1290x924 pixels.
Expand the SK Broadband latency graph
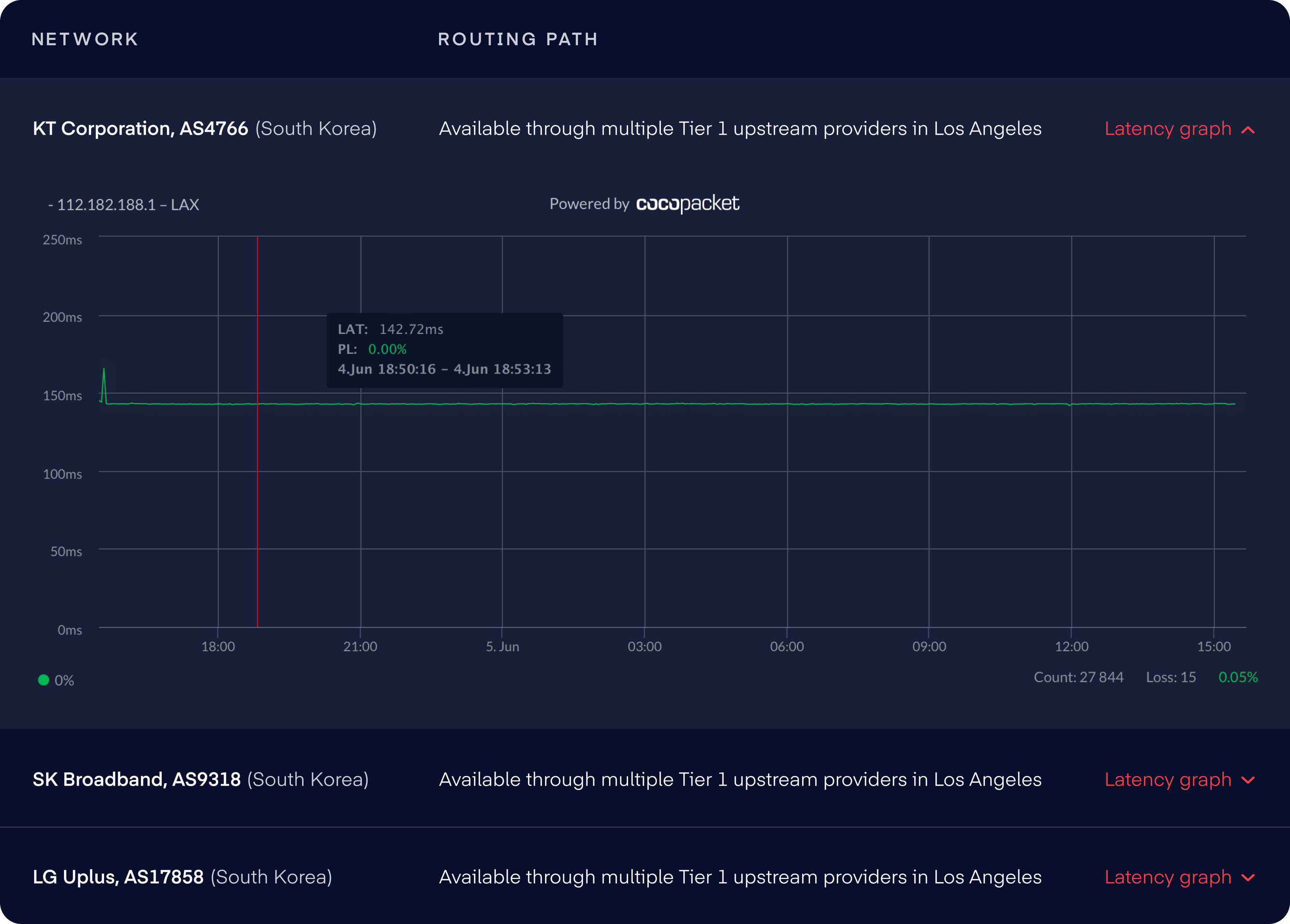1180,780
